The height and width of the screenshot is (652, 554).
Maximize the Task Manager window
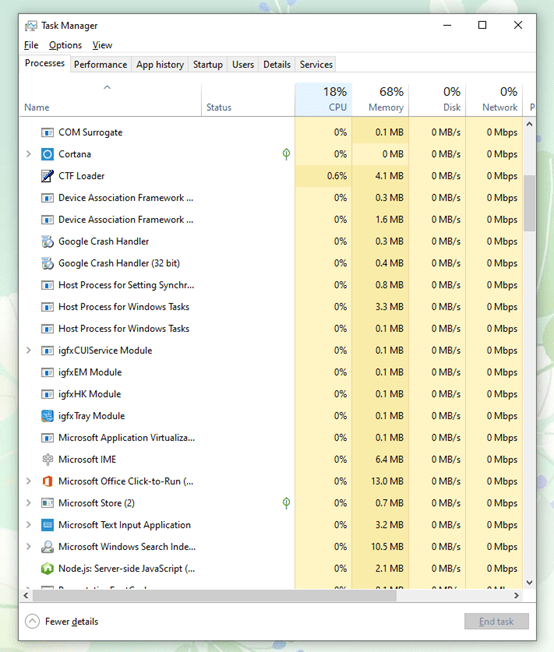click(482, 25)
